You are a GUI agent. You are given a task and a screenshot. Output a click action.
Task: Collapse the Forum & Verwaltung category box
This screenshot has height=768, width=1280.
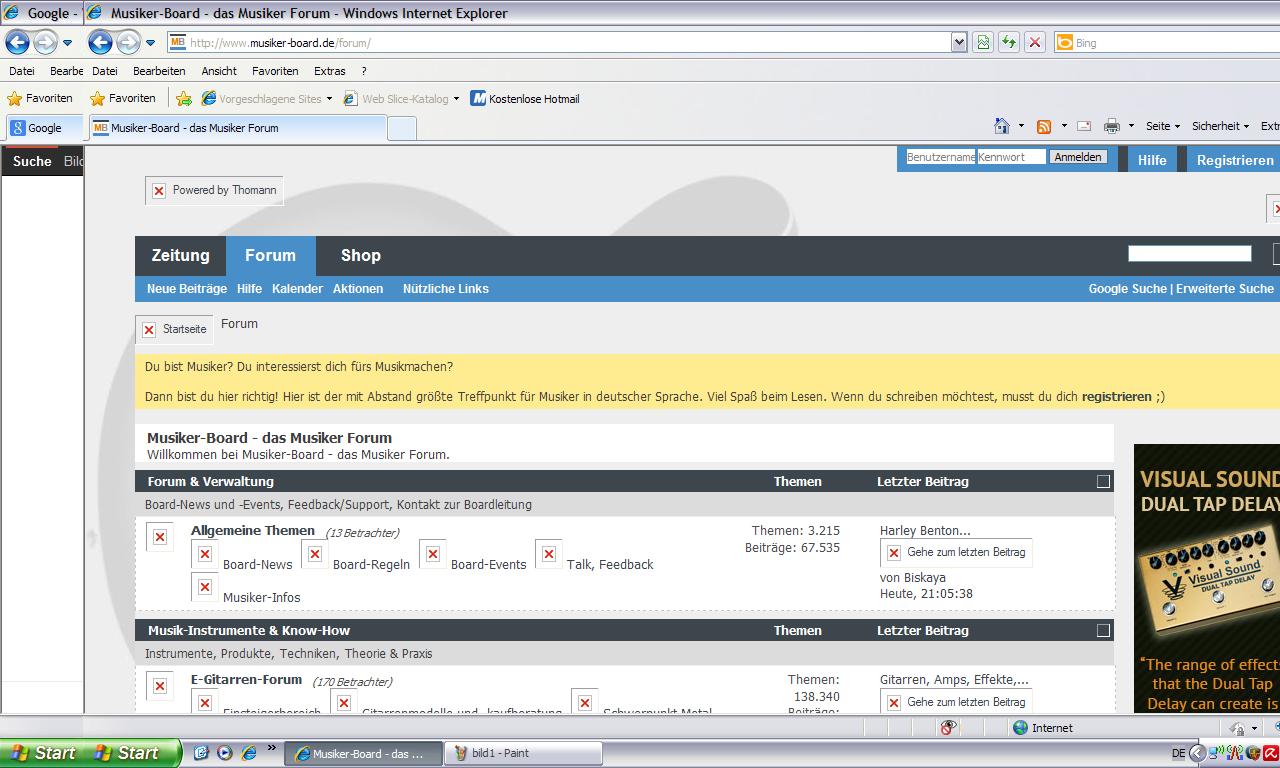pyautogui.click(x=1103, y=481)
